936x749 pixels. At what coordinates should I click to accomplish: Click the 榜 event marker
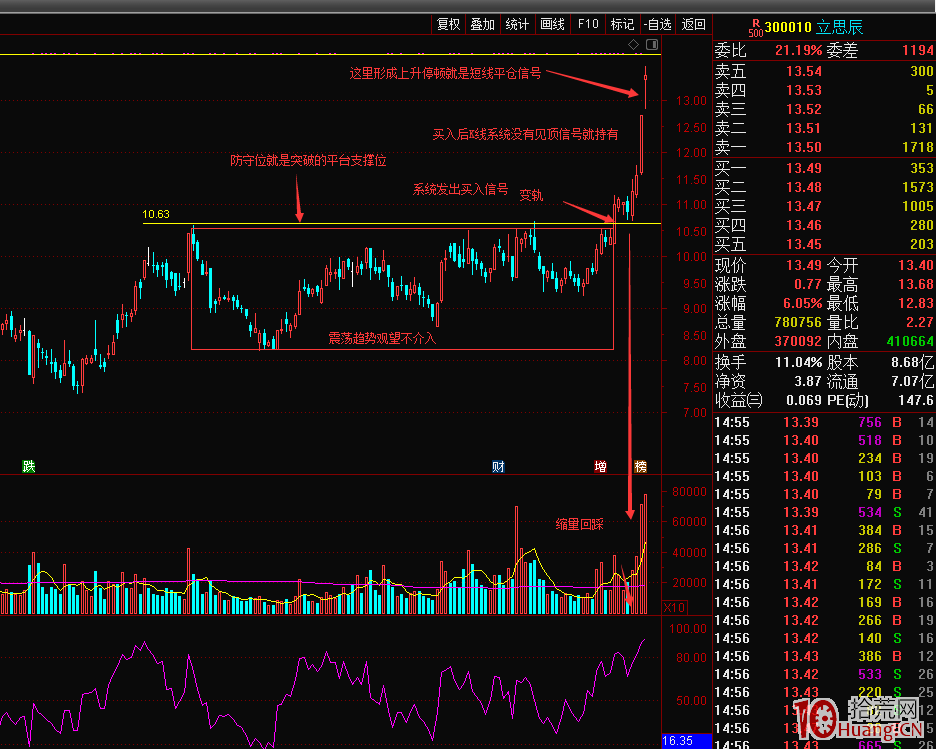[641, 466]
